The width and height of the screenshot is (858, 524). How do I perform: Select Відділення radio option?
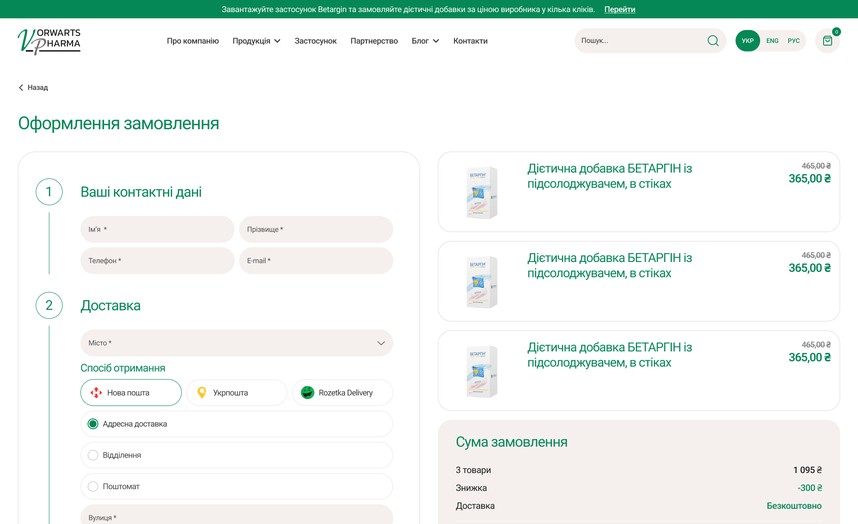[93, 455]
